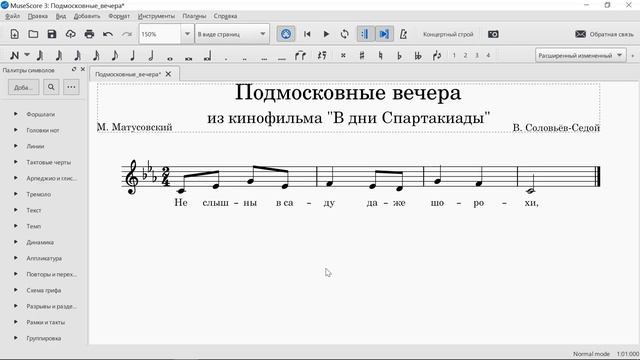Insert a rest with rest icon
This screenshot has width=640, height=360.
pos(322,56)
